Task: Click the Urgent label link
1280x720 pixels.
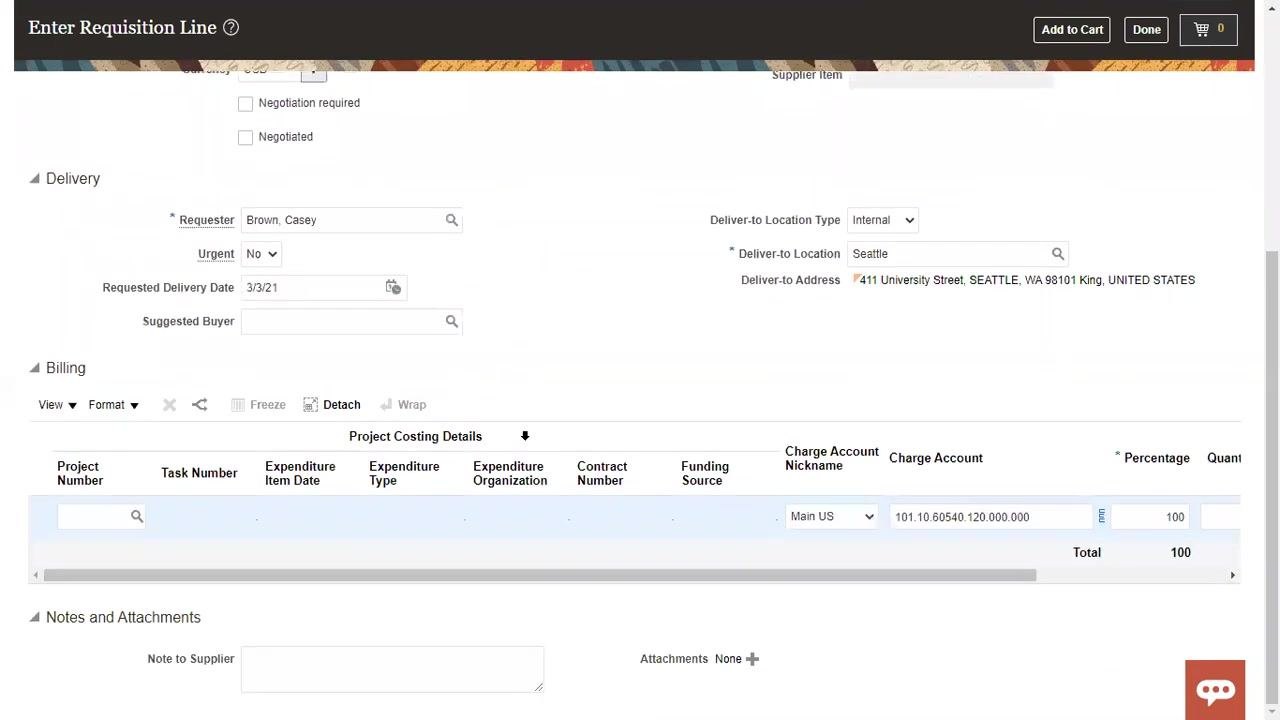Action: (216, 254)
